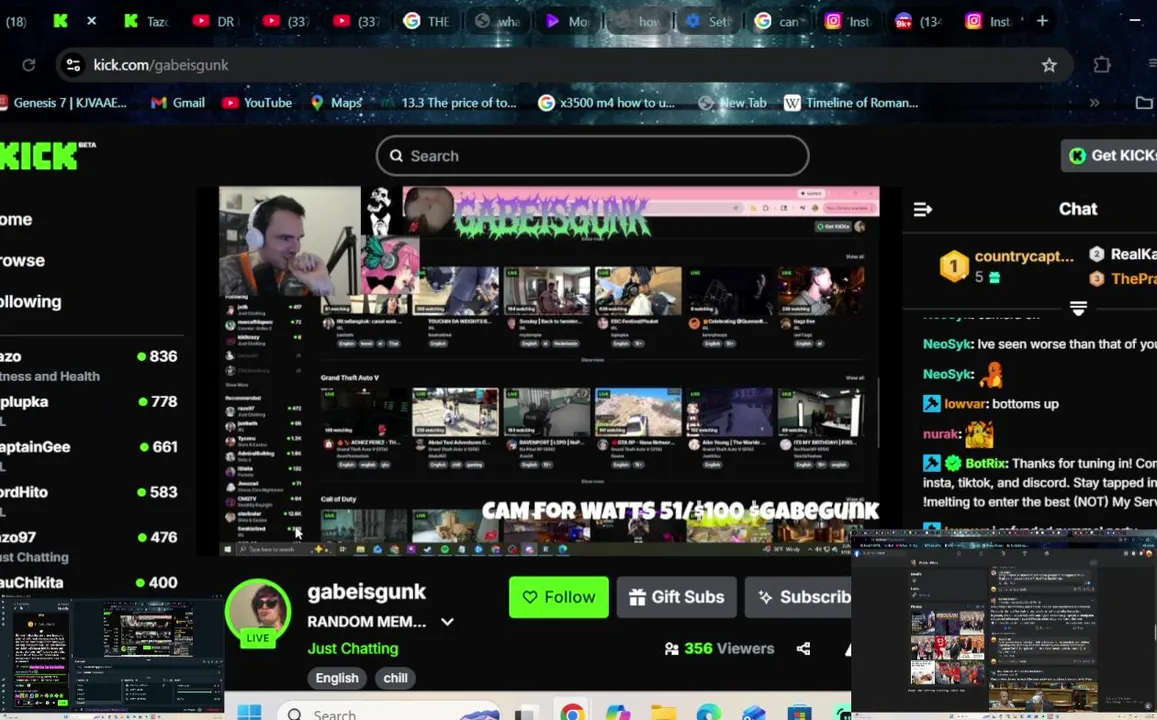Open the channel with 583 viewers
The image size is (1157, 720).
[x=89, y=500]
